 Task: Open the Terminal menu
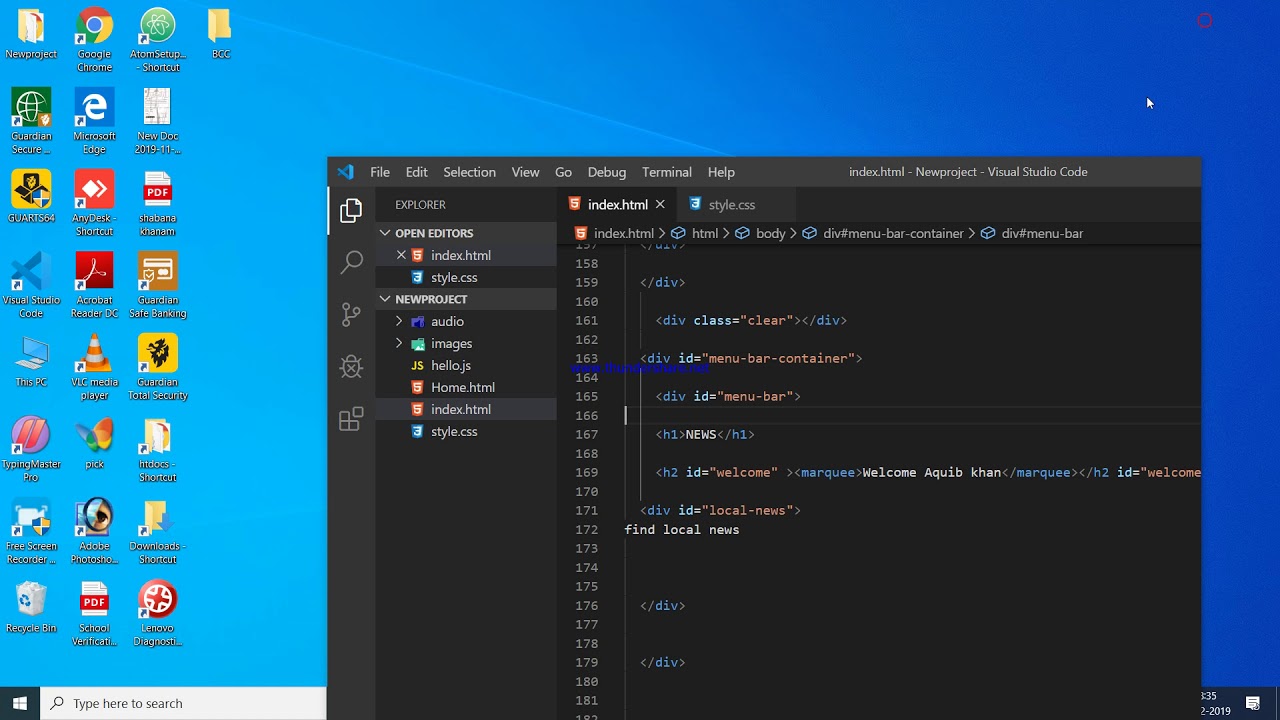[666, 172]
